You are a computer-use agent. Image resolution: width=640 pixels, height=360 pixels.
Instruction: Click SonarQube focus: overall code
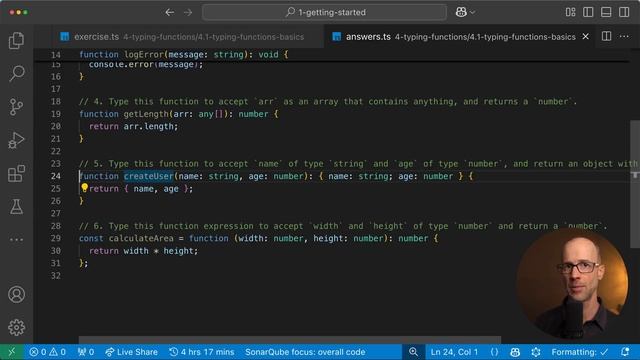305,352
